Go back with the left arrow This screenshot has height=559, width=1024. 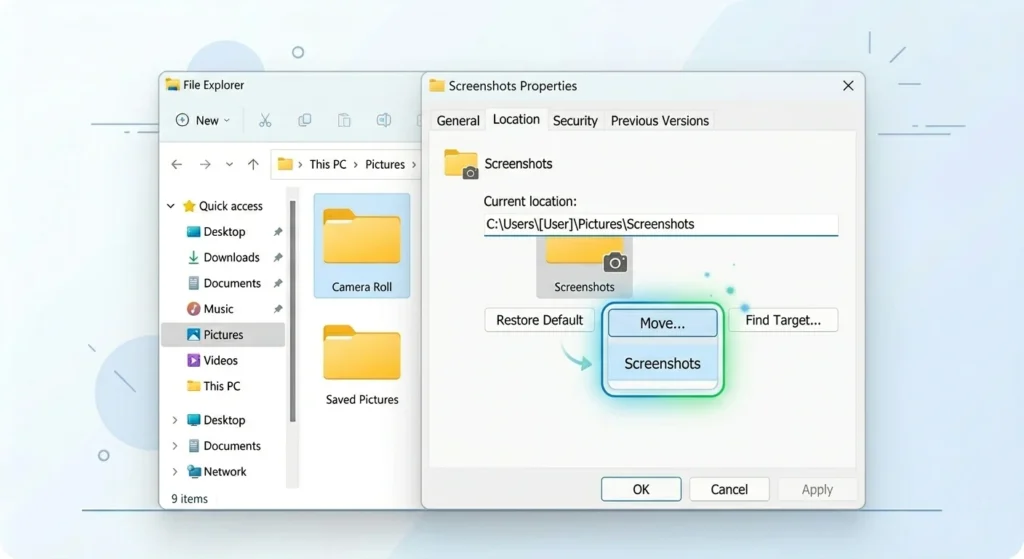coord(176,165)
